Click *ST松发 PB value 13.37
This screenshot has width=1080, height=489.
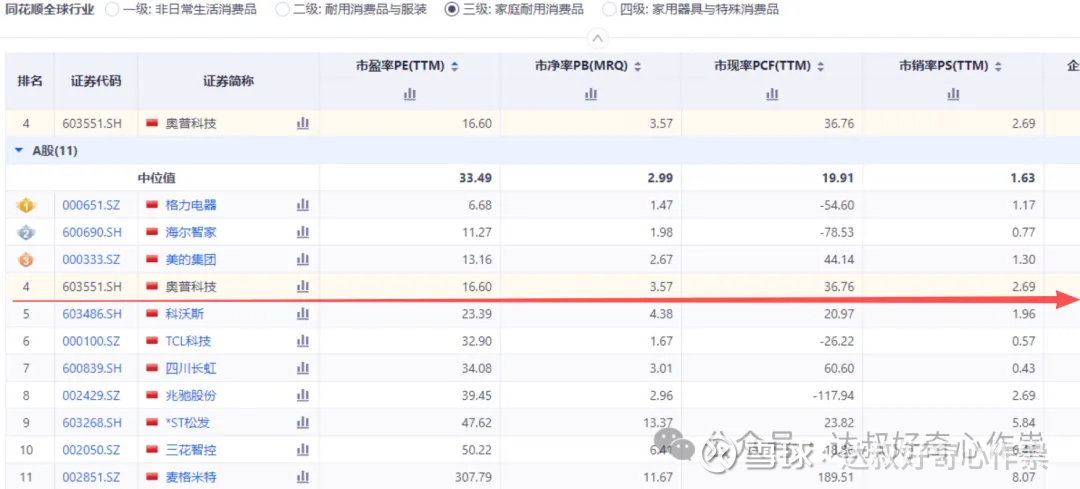[658, 422]
